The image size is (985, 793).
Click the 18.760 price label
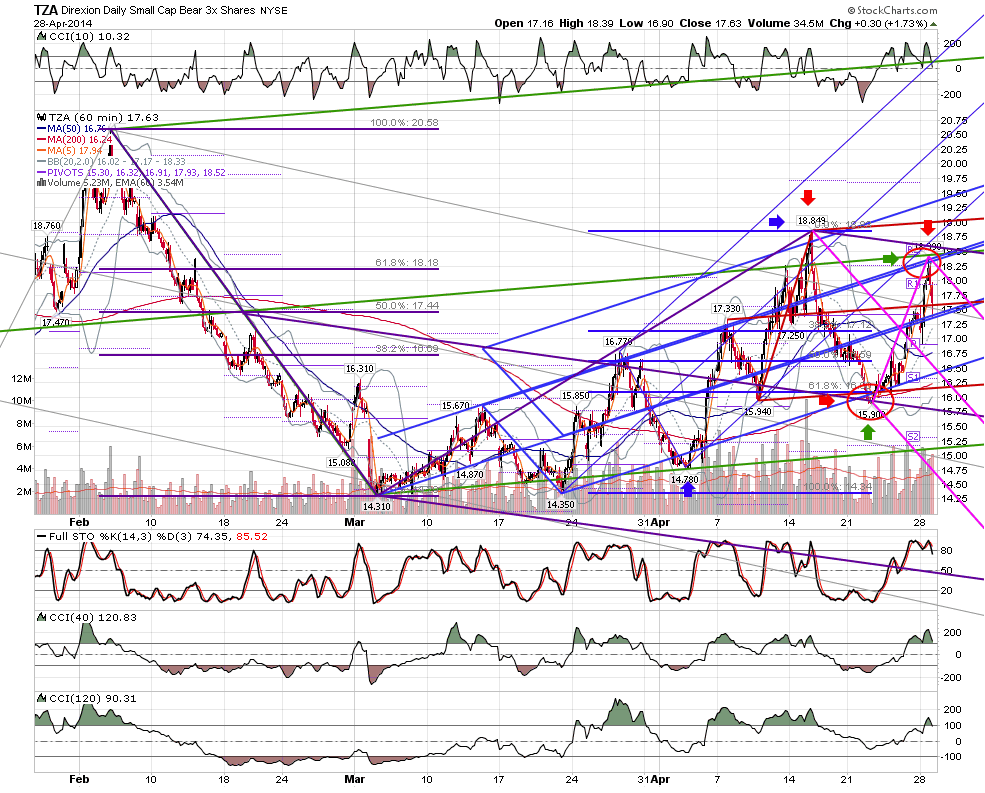pos(47,226)
